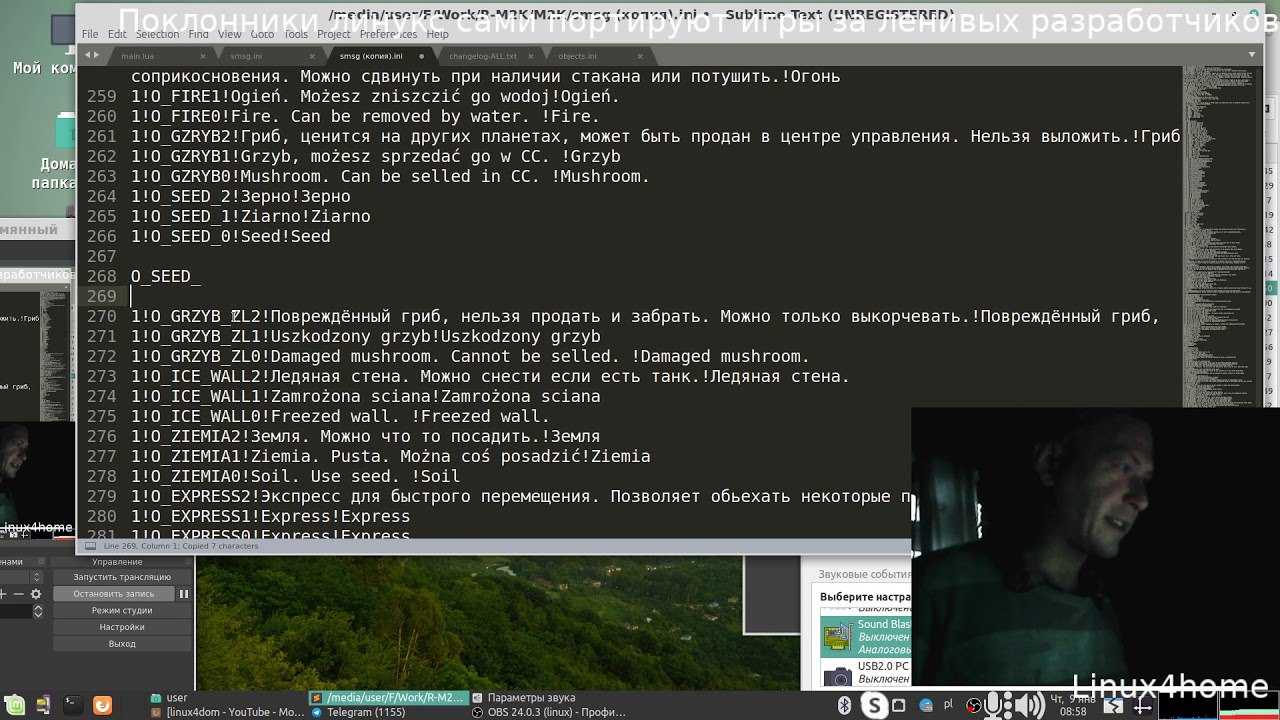The width and height of the screenshot is (1280, 720).
Task: Click the Skype tray icon
Action: (874, 706)
